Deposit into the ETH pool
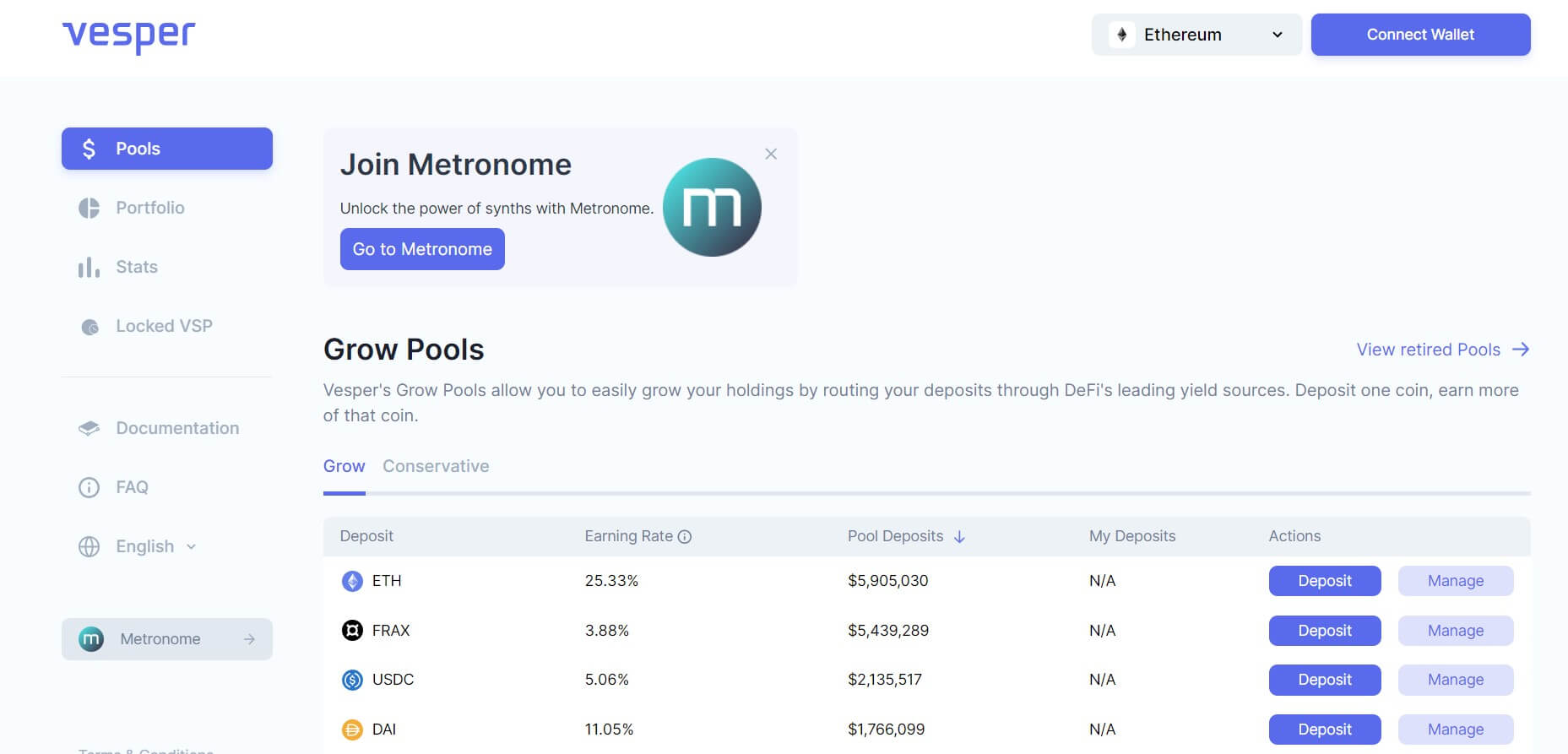Image resolution: width=1568 pixels, height=754 pixels. click(x=1325, y=581)
